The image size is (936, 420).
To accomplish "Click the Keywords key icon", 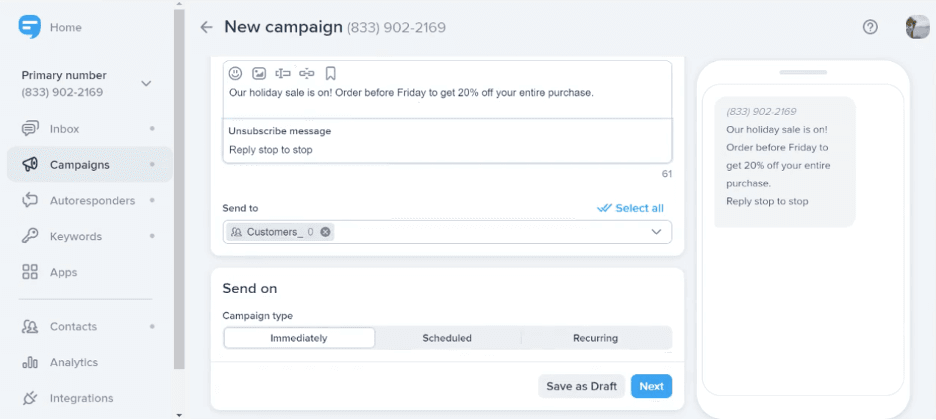I will (x=30, y=236).
